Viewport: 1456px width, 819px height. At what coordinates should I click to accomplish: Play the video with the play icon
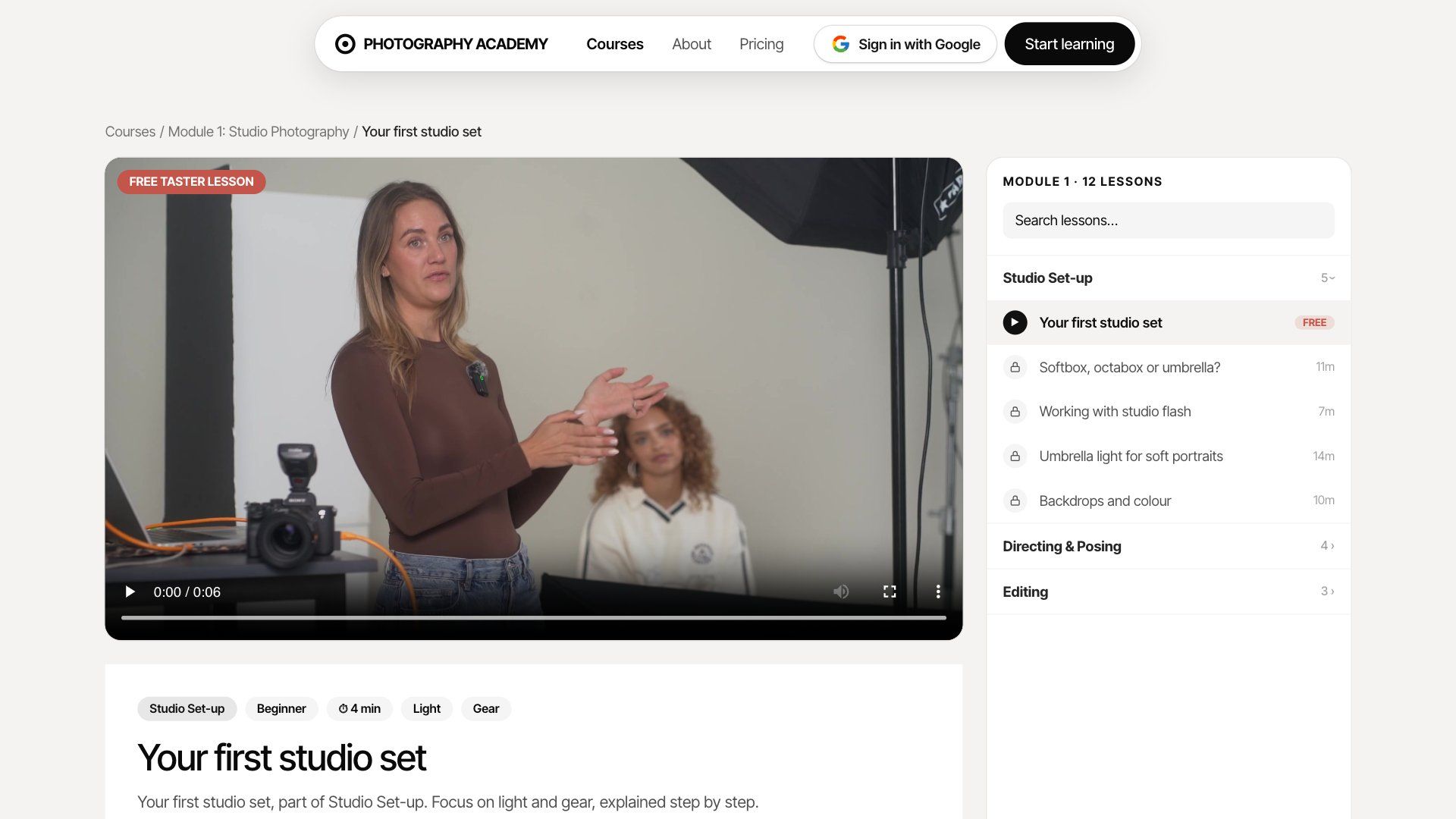click(130, 591)
